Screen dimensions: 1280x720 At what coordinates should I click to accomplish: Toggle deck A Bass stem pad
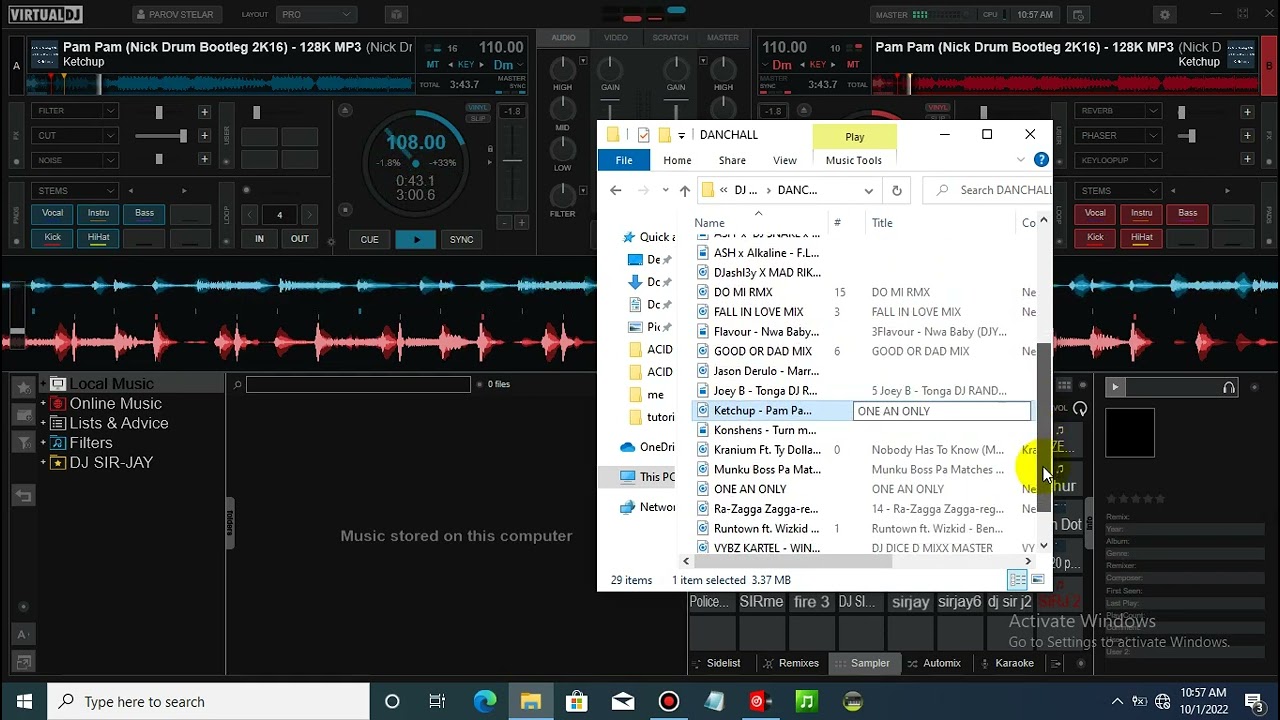coord(144,213)
